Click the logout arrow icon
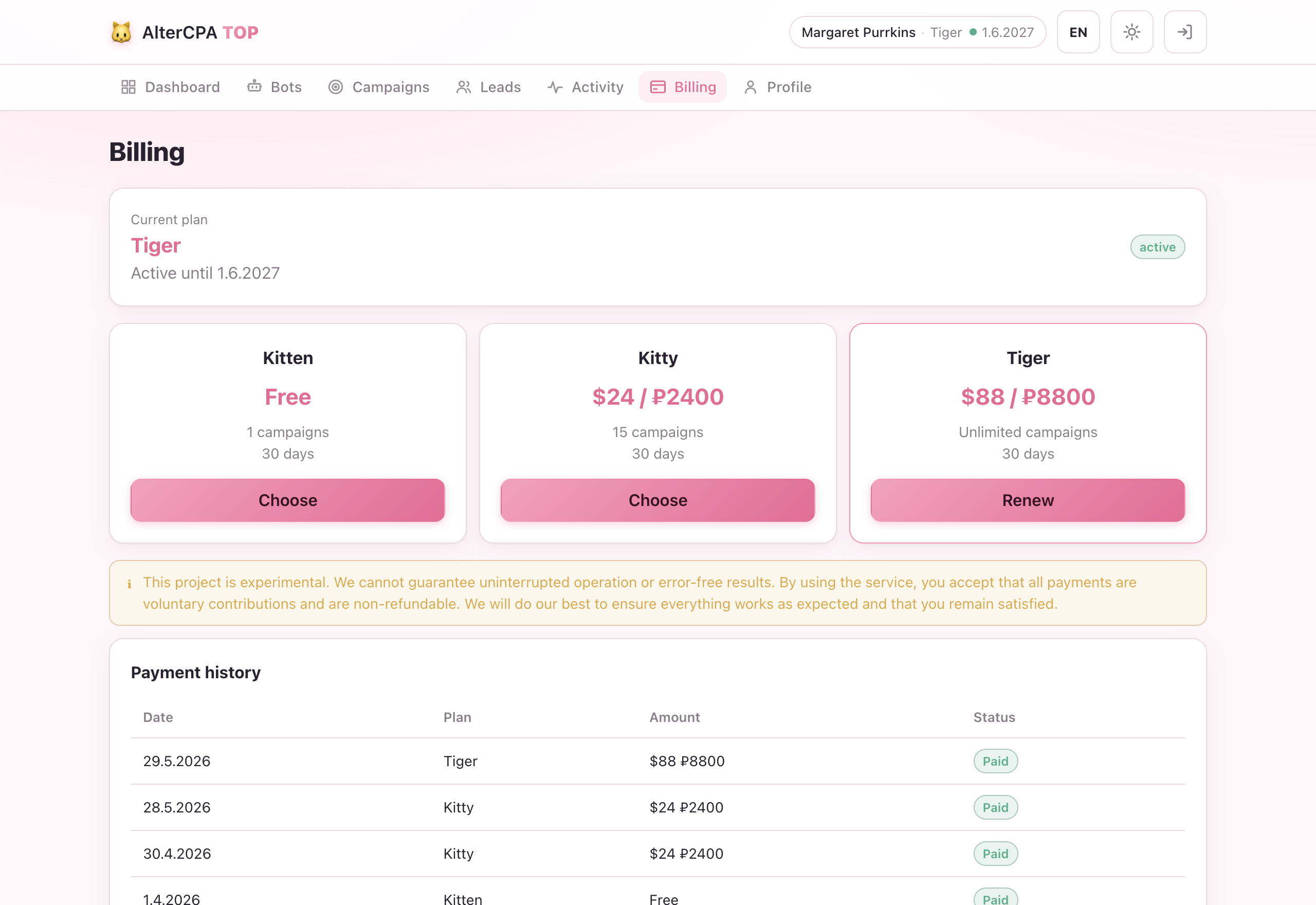The image size is (1316, 905). coord(1184,32)
